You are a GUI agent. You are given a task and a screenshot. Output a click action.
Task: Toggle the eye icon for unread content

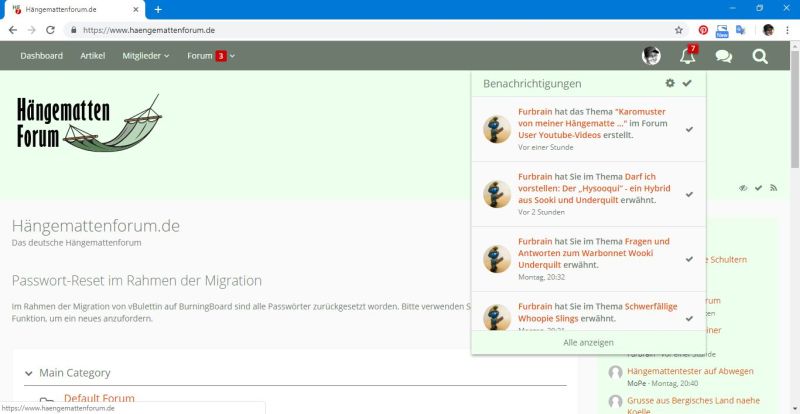point(743,188)
